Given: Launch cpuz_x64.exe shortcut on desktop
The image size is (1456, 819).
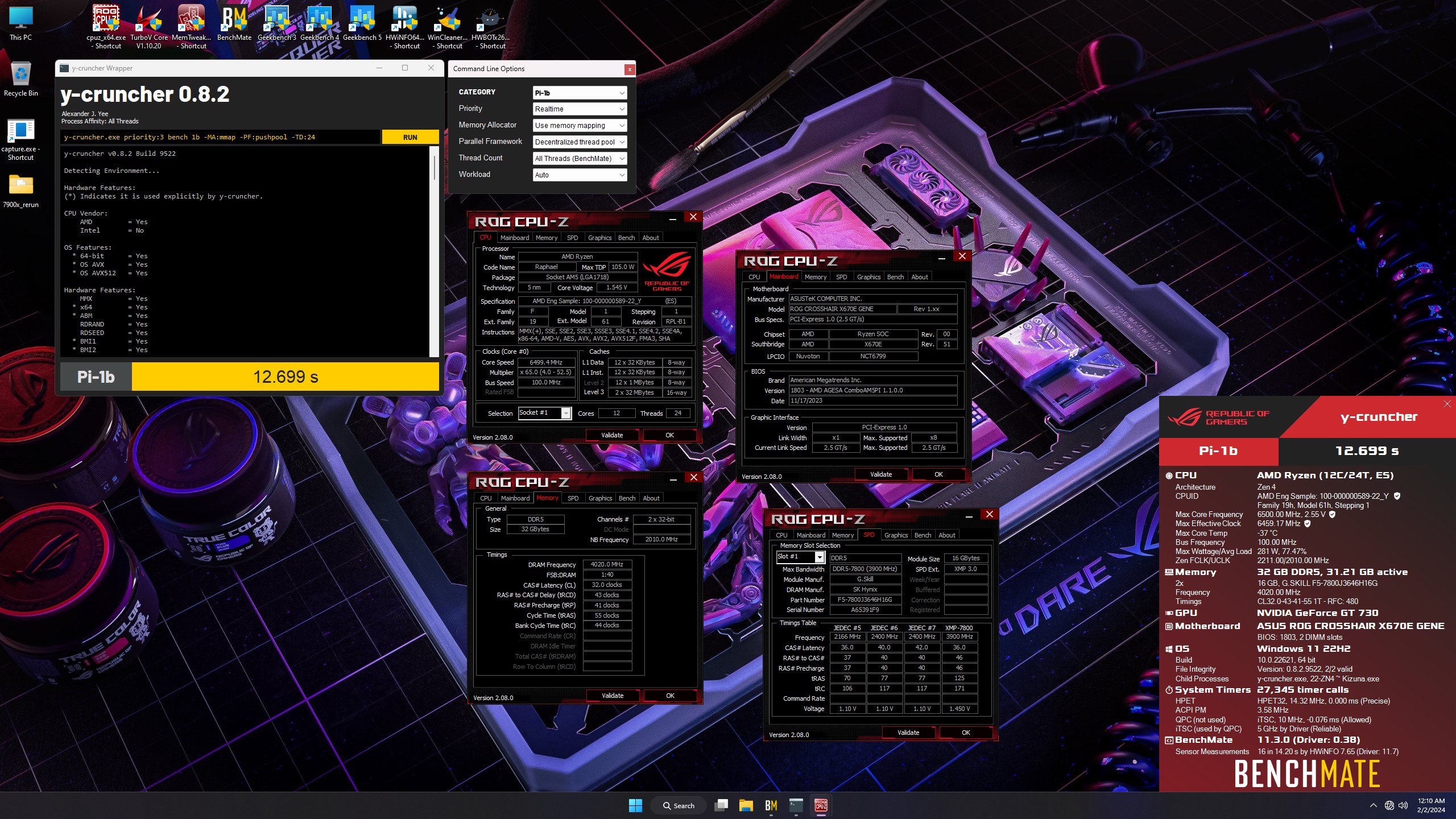Looking at the screenshot, I should (x=106, y=27).
